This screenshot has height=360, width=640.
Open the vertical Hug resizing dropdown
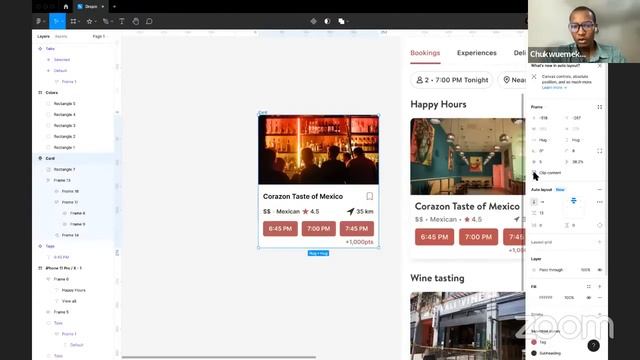[576, 140]
